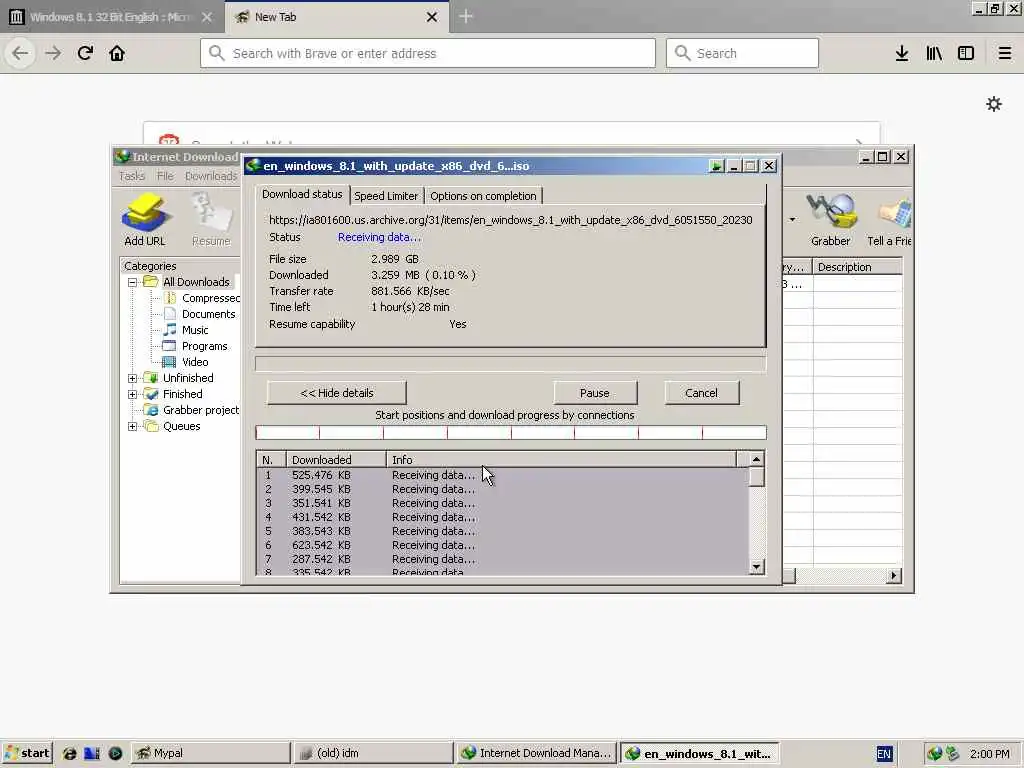Open the Grabber tool in IDM toolbar

[x=830, y=219]
